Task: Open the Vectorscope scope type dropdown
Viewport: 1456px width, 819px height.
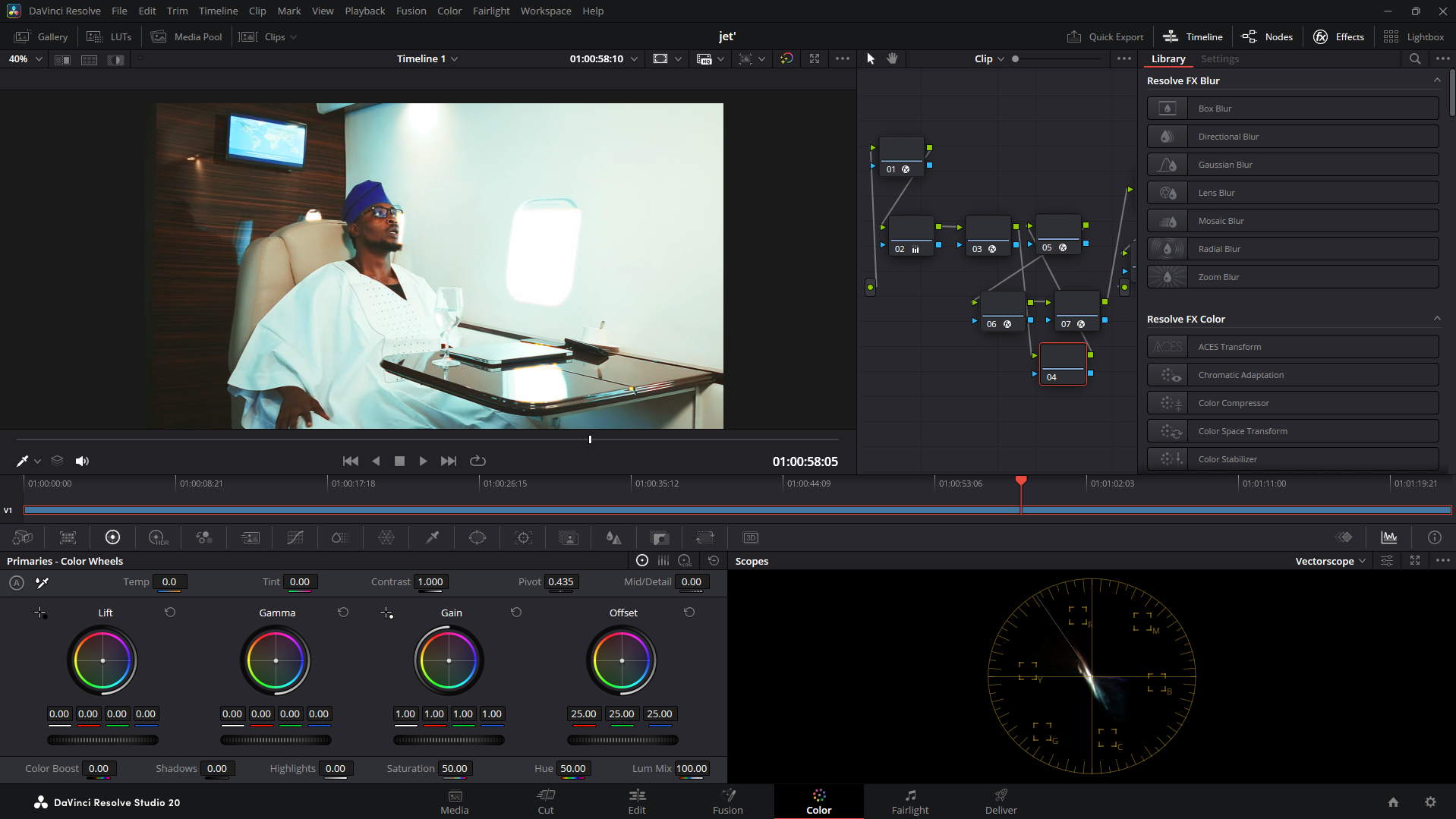Action: click(x=1330, y=561)
